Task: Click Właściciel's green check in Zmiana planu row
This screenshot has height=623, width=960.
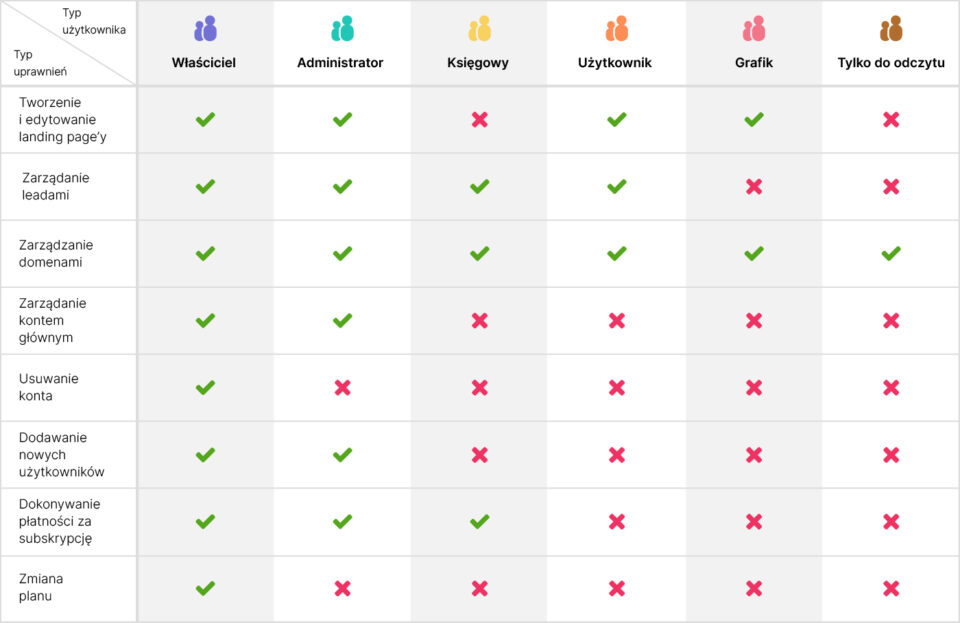Action: click(205, 589)
